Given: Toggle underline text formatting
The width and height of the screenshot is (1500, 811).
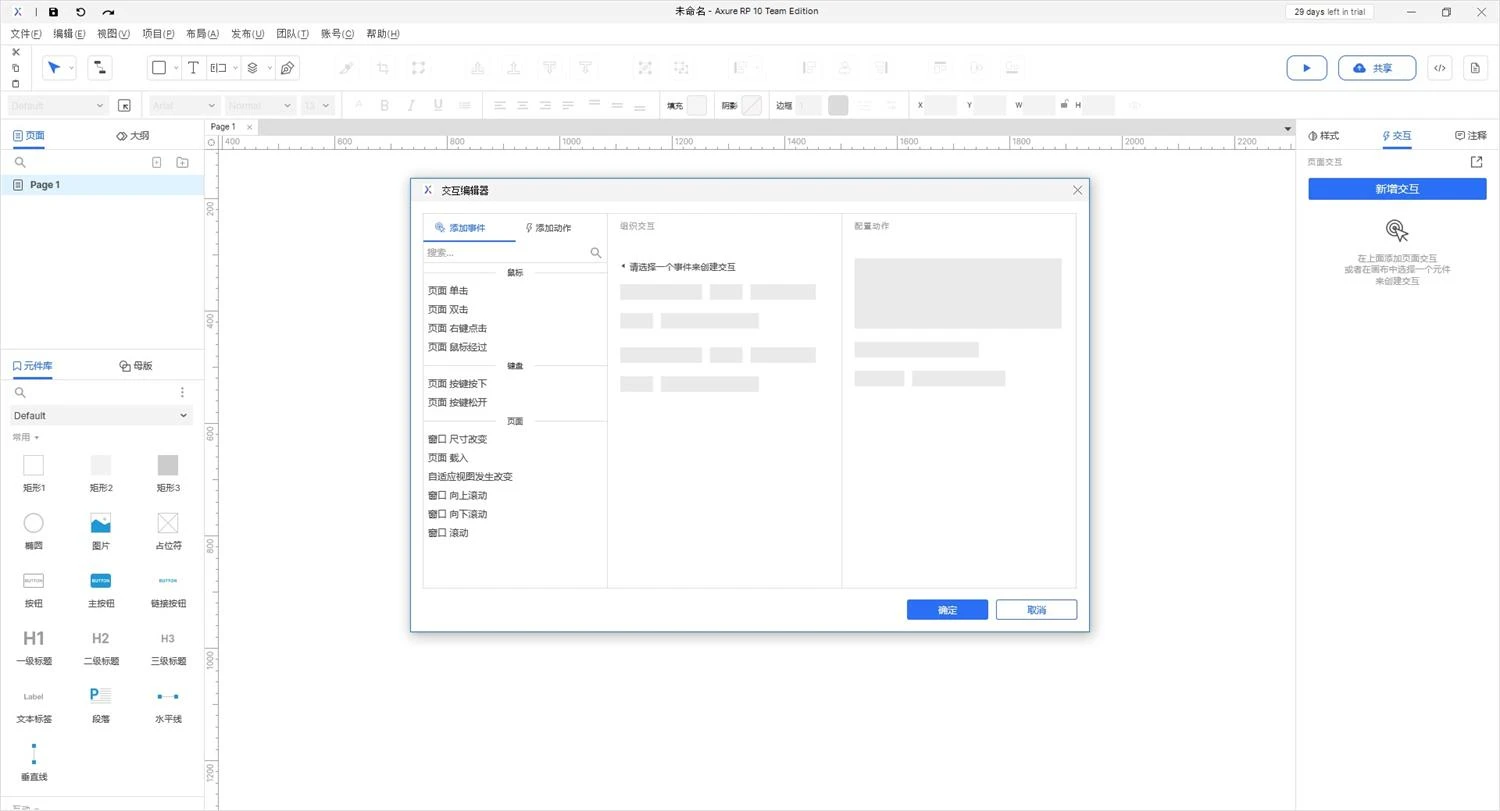Looking at the screenshot, I should click(x=437, y=105).
